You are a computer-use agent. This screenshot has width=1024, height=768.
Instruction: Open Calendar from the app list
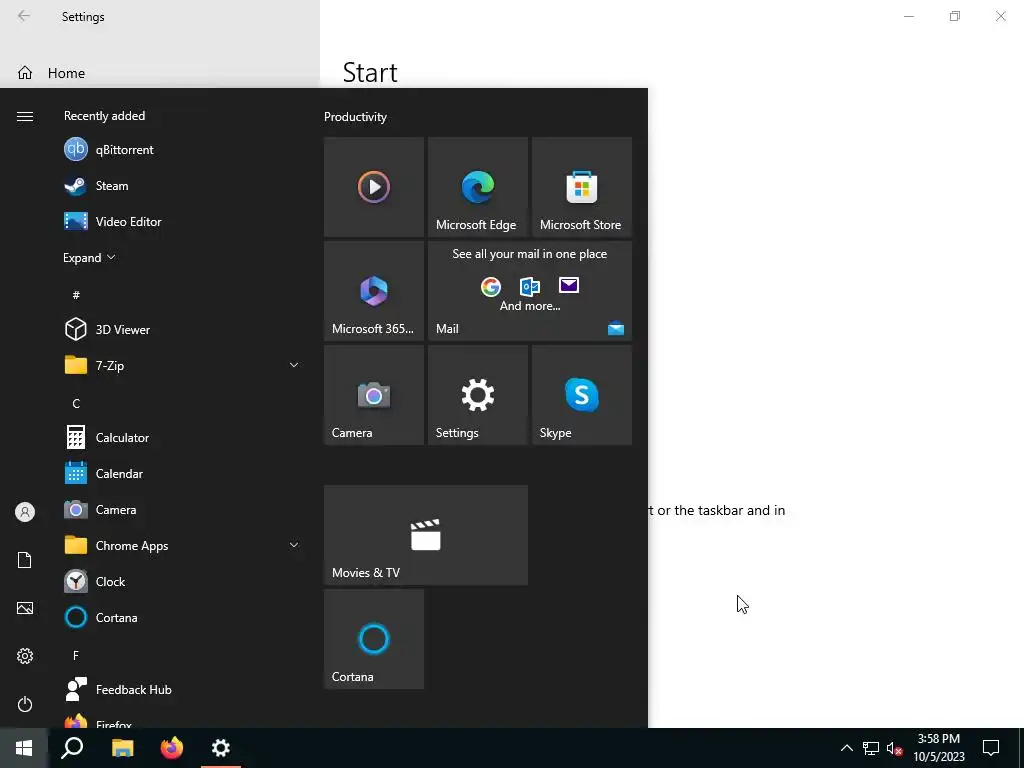[182, 473]
